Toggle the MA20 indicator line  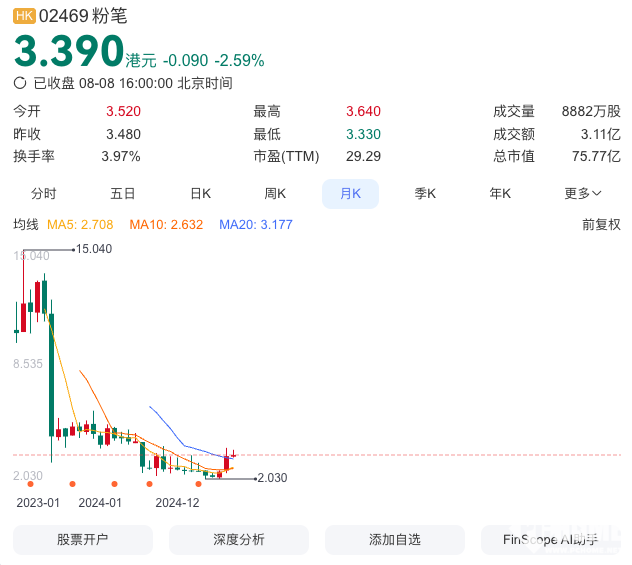pyautogui.click(x=255, y=225)
